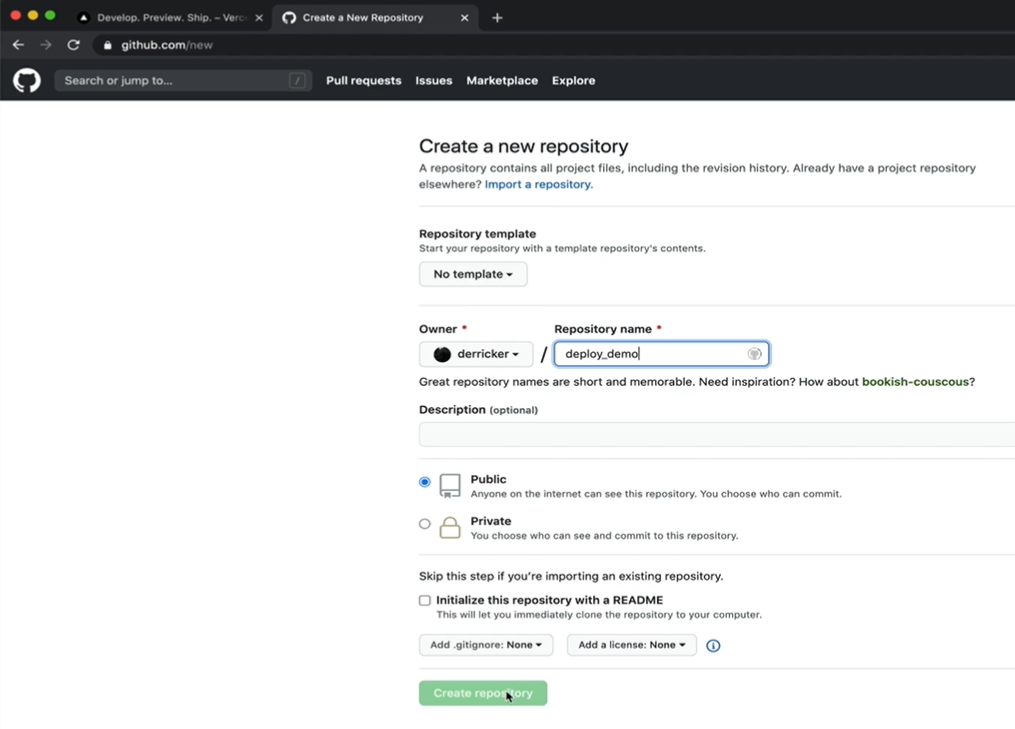1015x729 pixels.
Task: Click the browser forward arrow
Action: click(45, 45)
